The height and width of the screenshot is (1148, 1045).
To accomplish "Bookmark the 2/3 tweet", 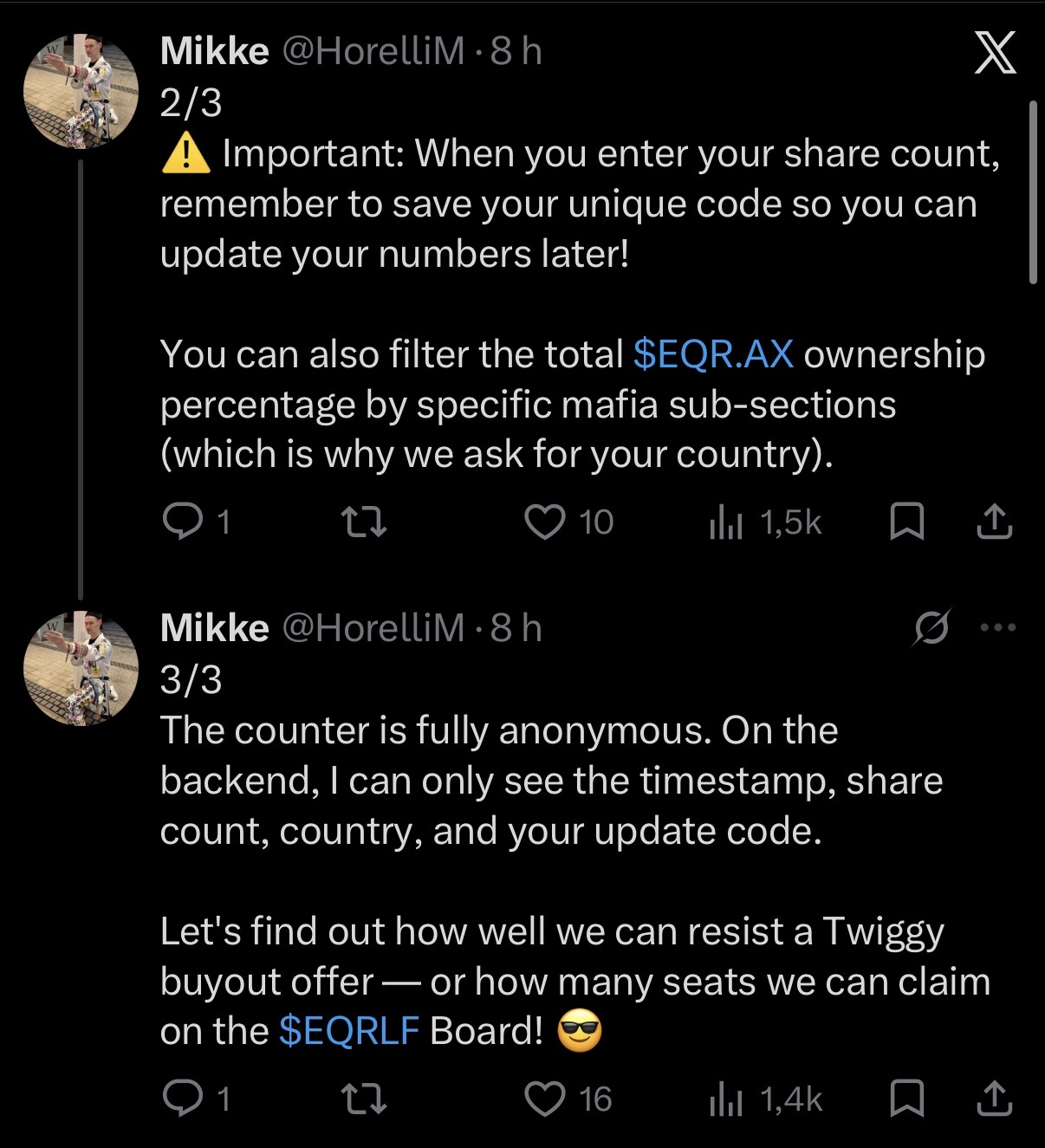I will (906, 522).
